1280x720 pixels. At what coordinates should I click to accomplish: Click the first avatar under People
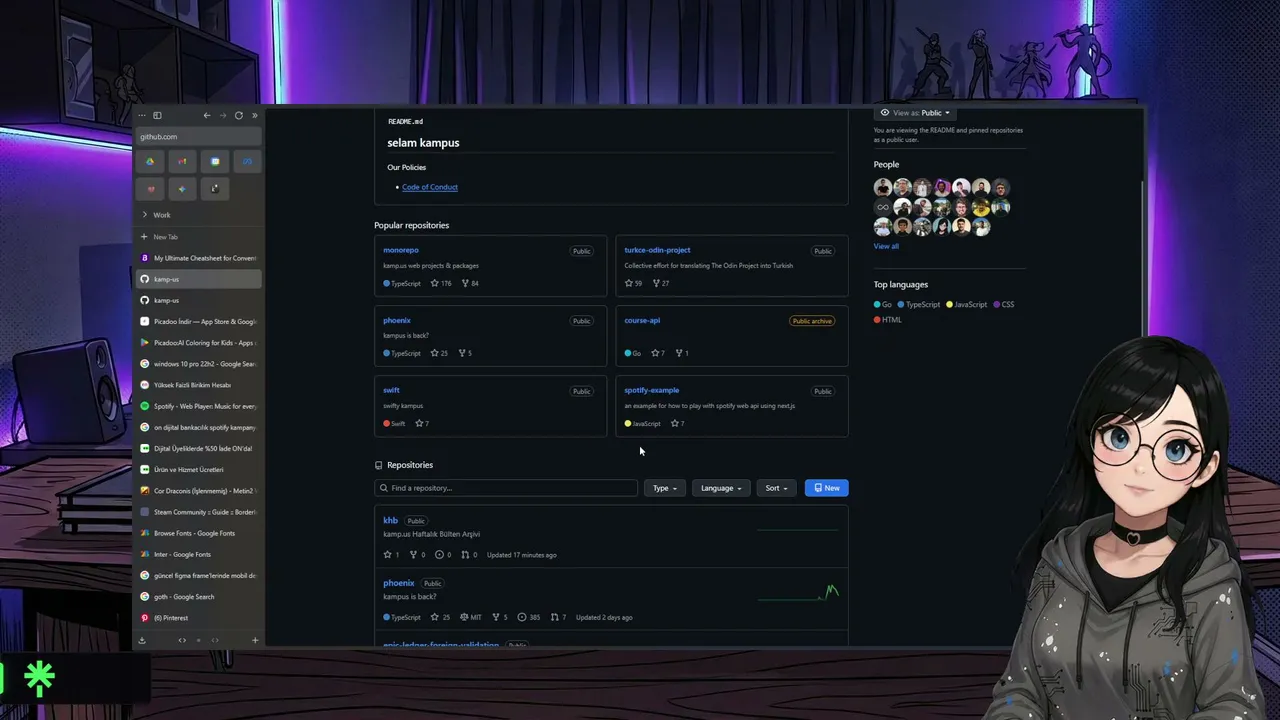[x=882, y=187]
